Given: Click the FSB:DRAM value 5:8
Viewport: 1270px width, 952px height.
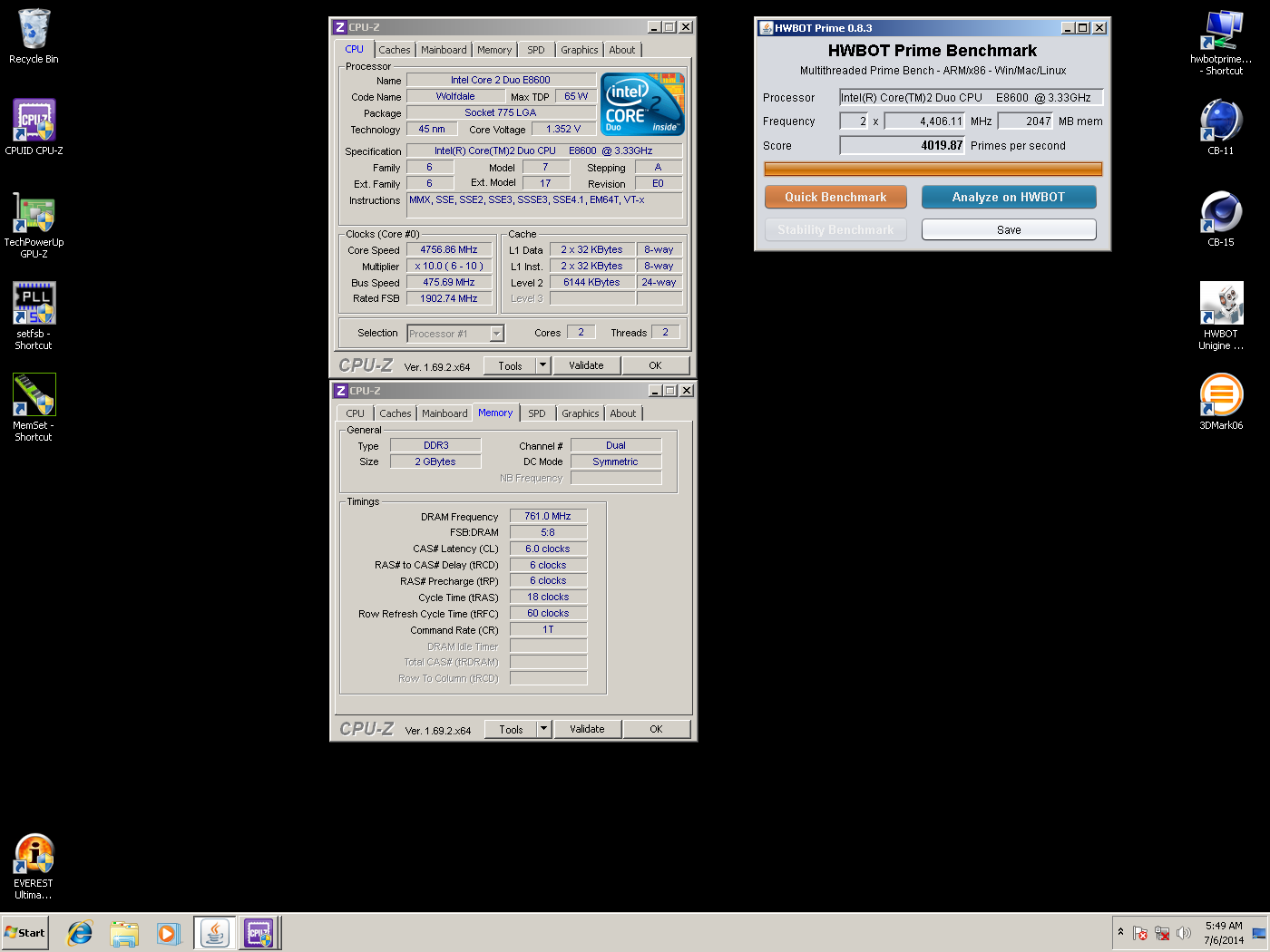Looking at the screenshot, I should (548, 532).
